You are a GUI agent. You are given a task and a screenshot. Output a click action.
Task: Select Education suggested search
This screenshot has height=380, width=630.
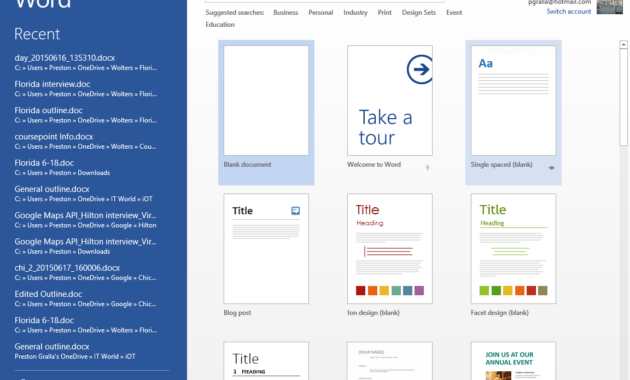coord(220,25)
